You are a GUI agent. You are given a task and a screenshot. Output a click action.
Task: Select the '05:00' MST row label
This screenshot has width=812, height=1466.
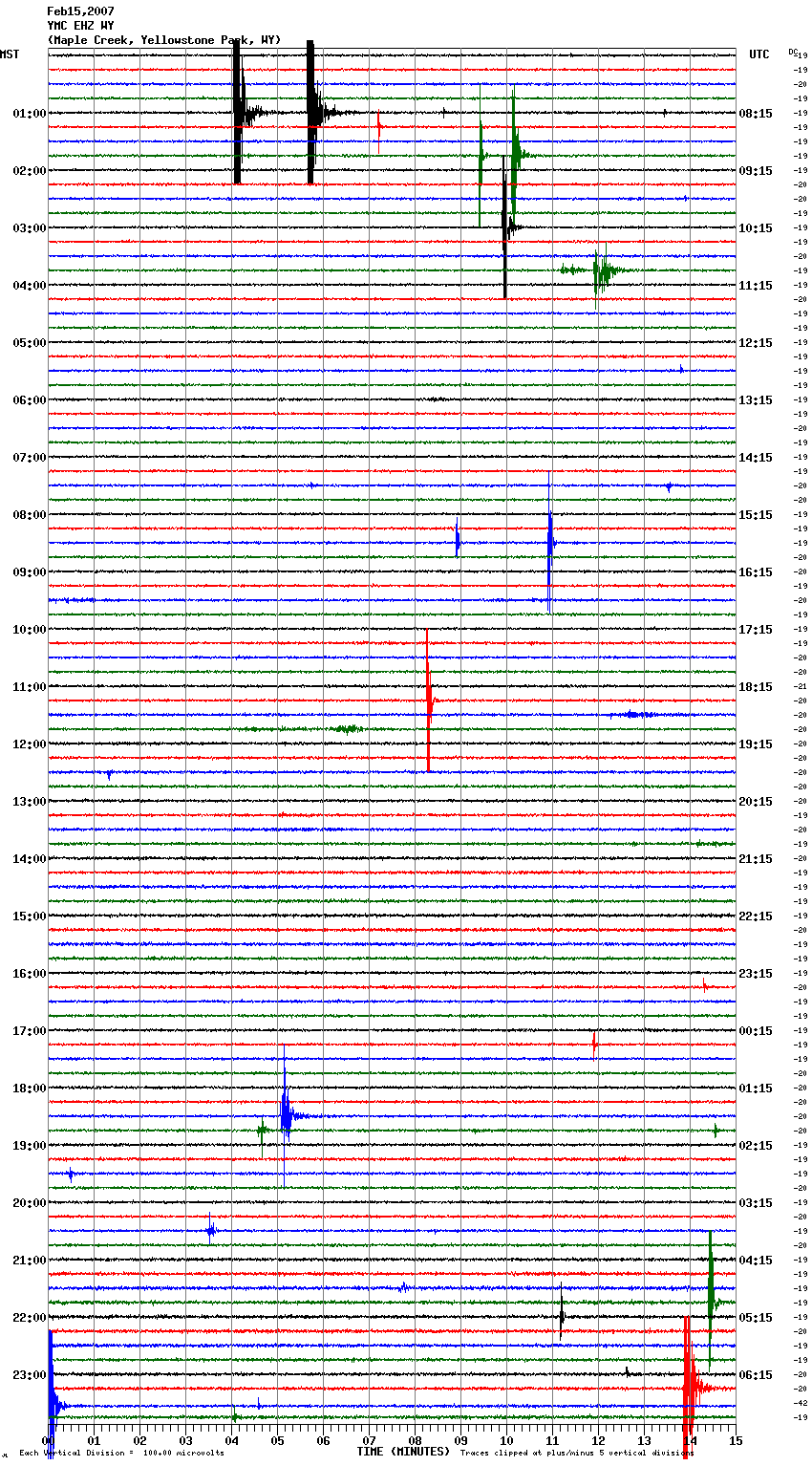point(30,343)
